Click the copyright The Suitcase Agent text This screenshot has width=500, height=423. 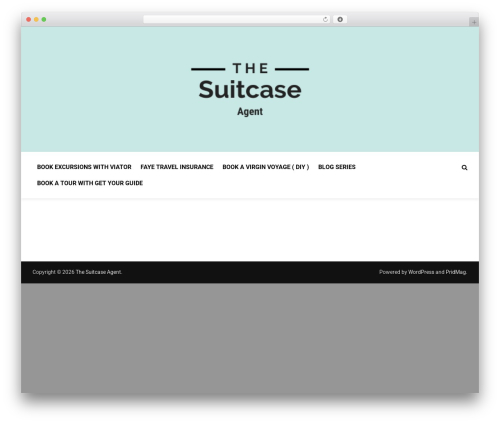pyautogui.click(x=98, y=272)
